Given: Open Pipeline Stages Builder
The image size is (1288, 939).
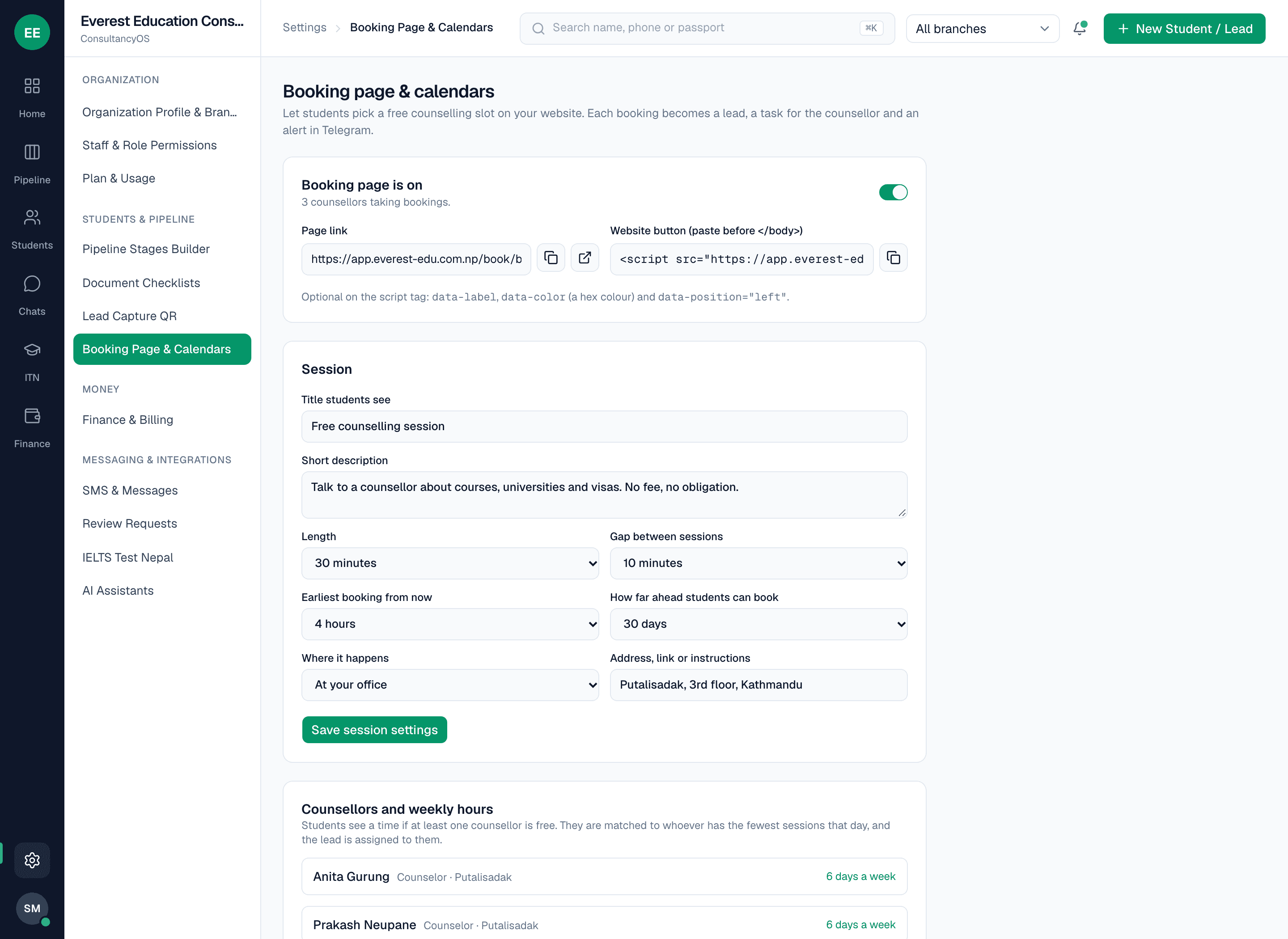Looking at the screenshot, I should pyautogui.click(x=162, y=249).
